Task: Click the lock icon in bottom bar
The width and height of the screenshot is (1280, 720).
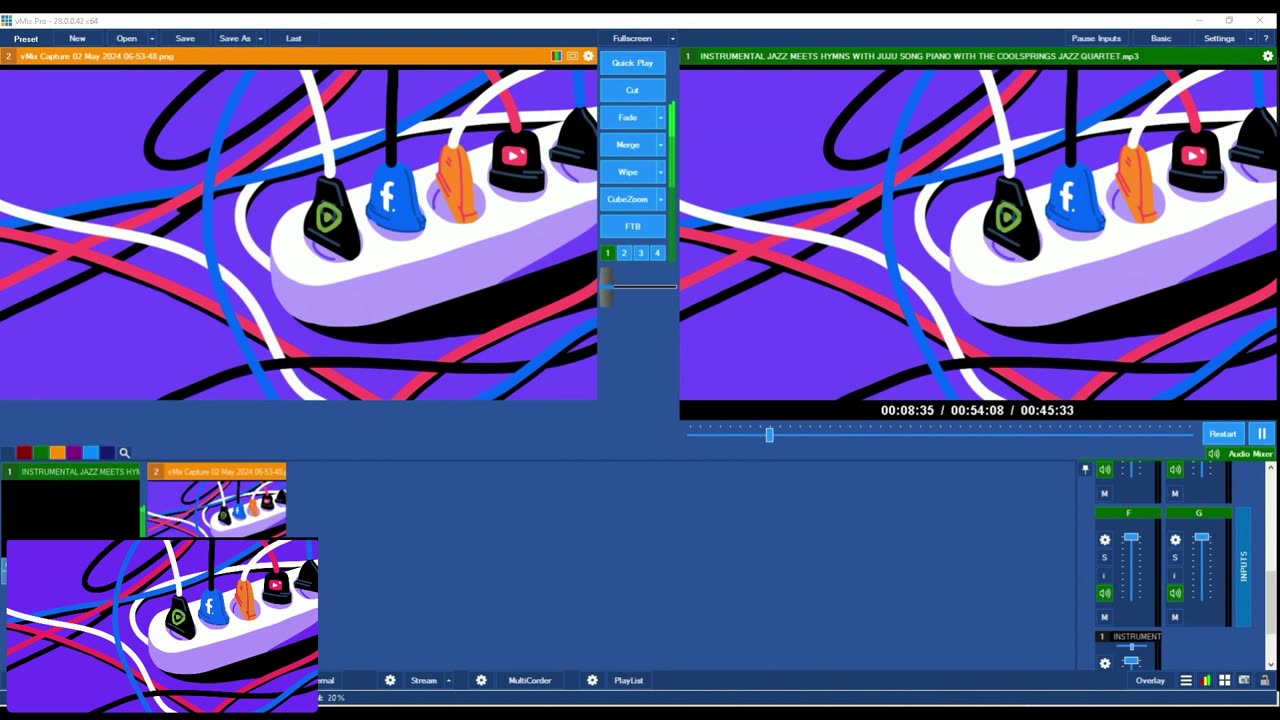Action: 1264,680
